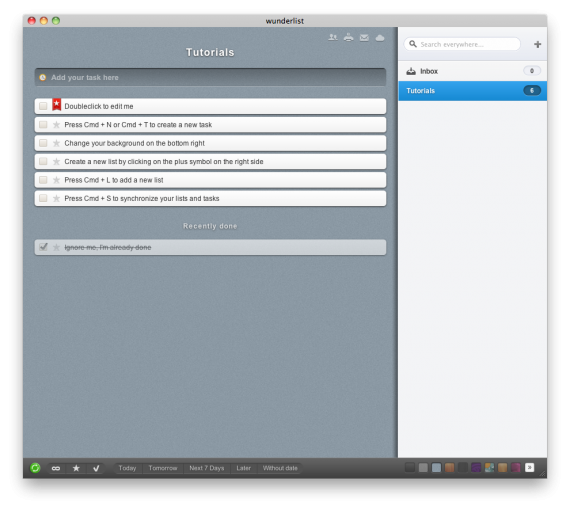
Task: Filter tasks due Tomorrow
Action: point(163,468)
